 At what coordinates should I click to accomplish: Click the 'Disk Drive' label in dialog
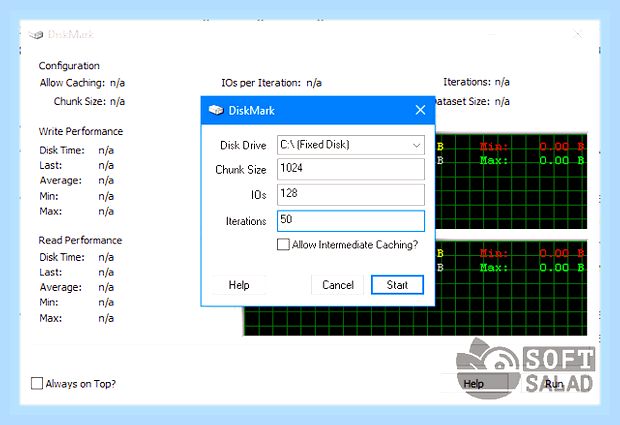click(243, 145)
